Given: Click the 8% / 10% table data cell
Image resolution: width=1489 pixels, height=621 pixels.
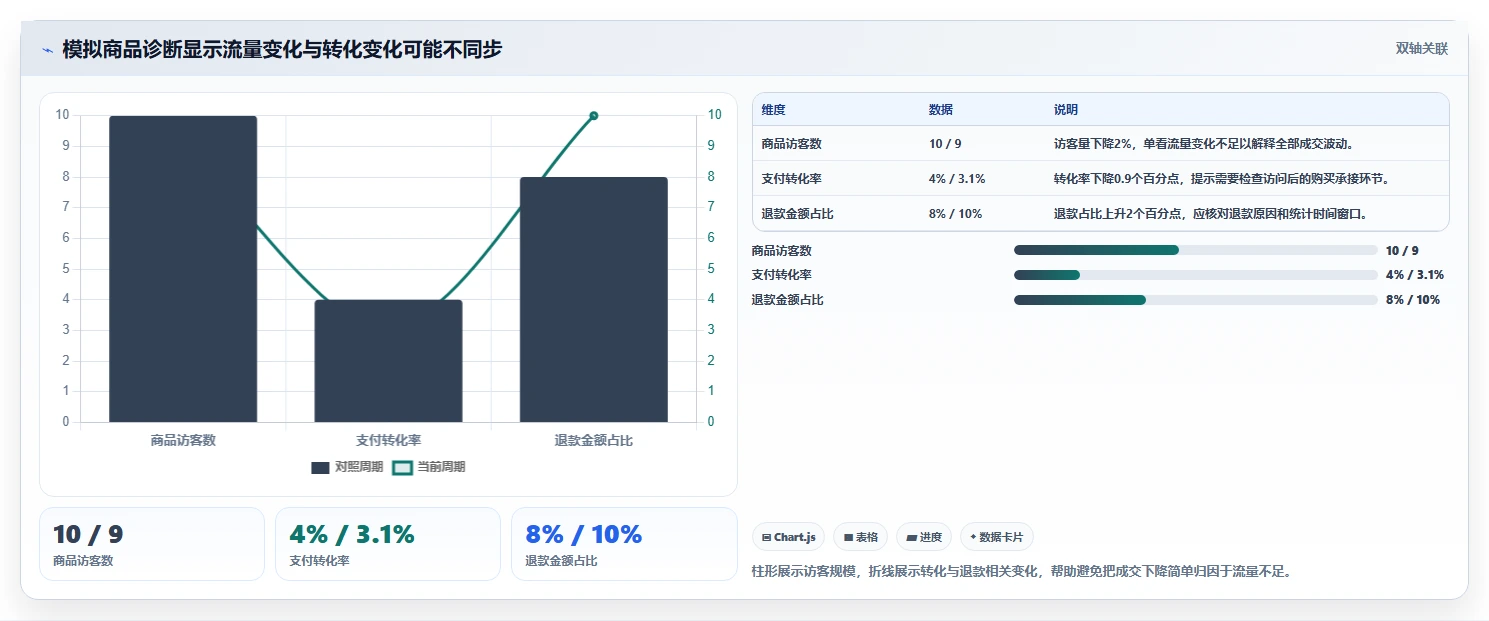Looking at the screenshot, I should tap(955, 214).
